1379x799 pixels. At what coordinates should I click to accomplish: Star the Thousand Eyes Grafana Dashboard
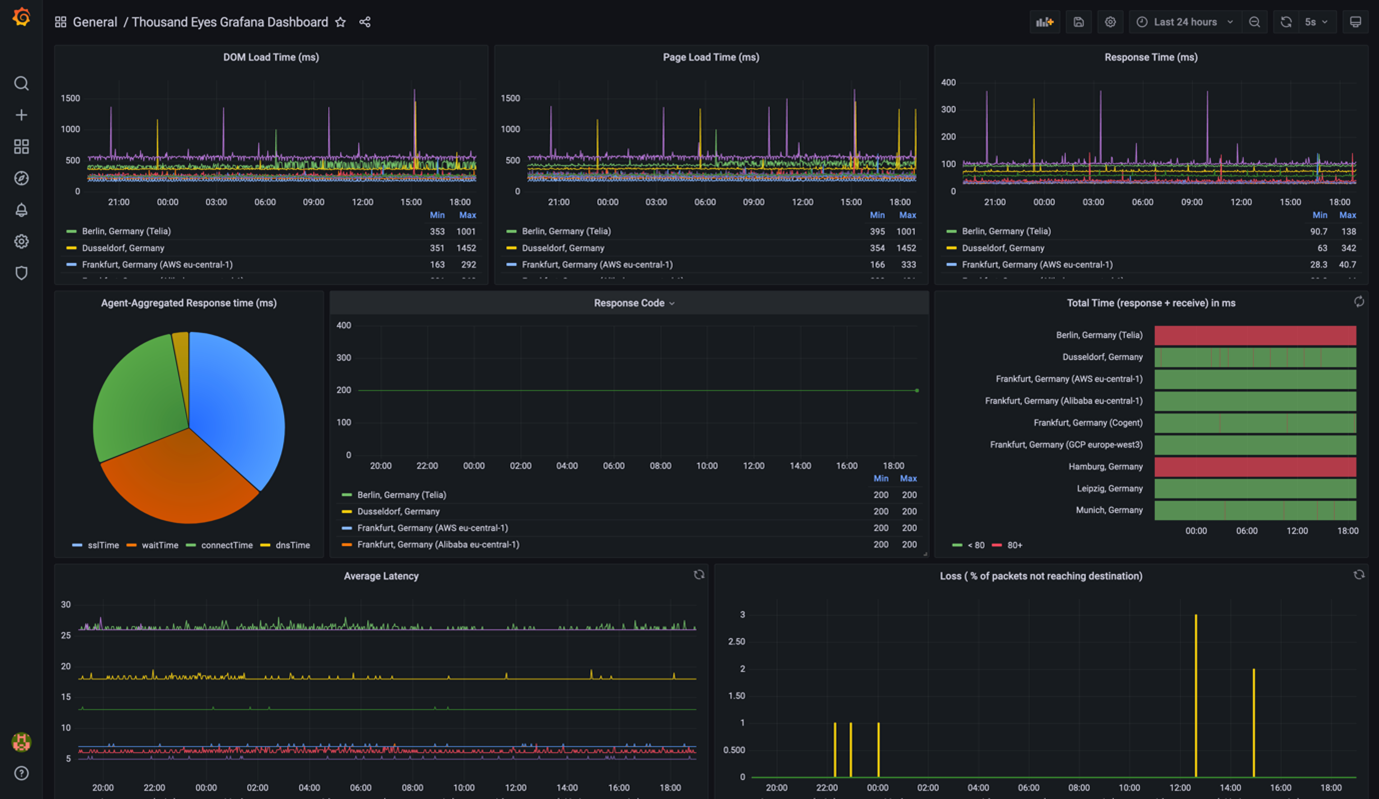(341, 22)
